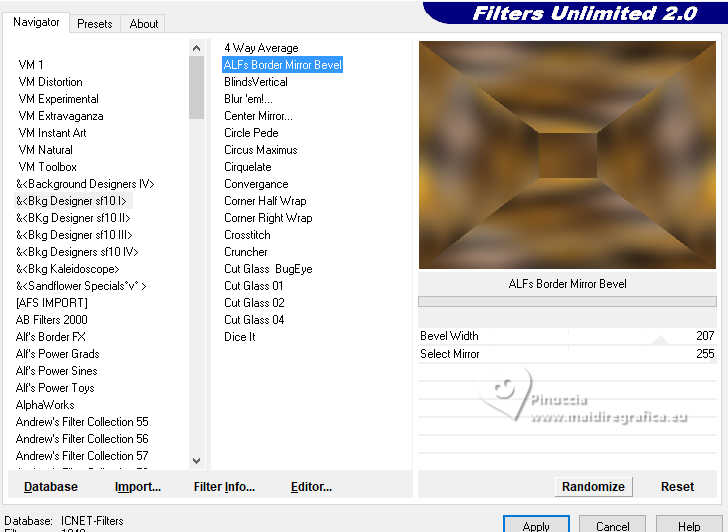Select VM Natural category
This screenshot has height=532, width=728.
click(46, 150)
